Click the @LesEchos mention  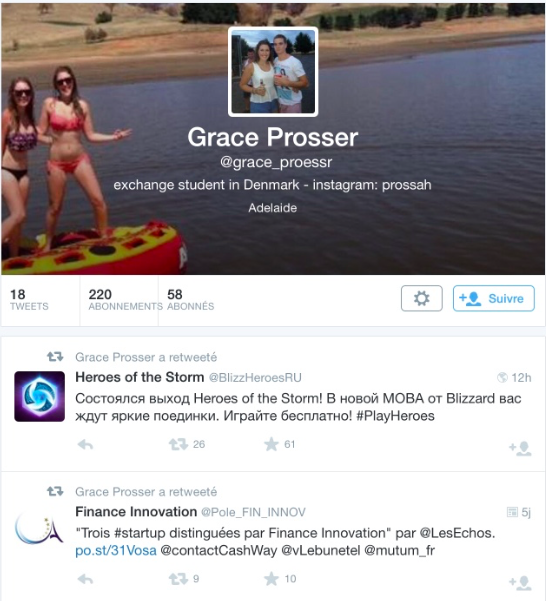point(457,533)
